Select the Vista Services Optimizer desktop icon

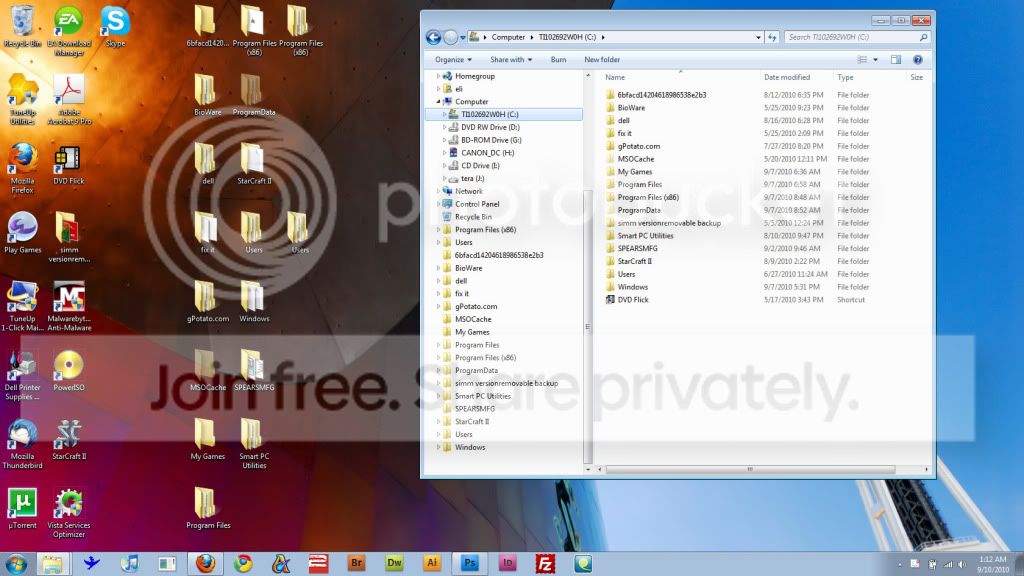pyautogui.click(x=69, y=513)
